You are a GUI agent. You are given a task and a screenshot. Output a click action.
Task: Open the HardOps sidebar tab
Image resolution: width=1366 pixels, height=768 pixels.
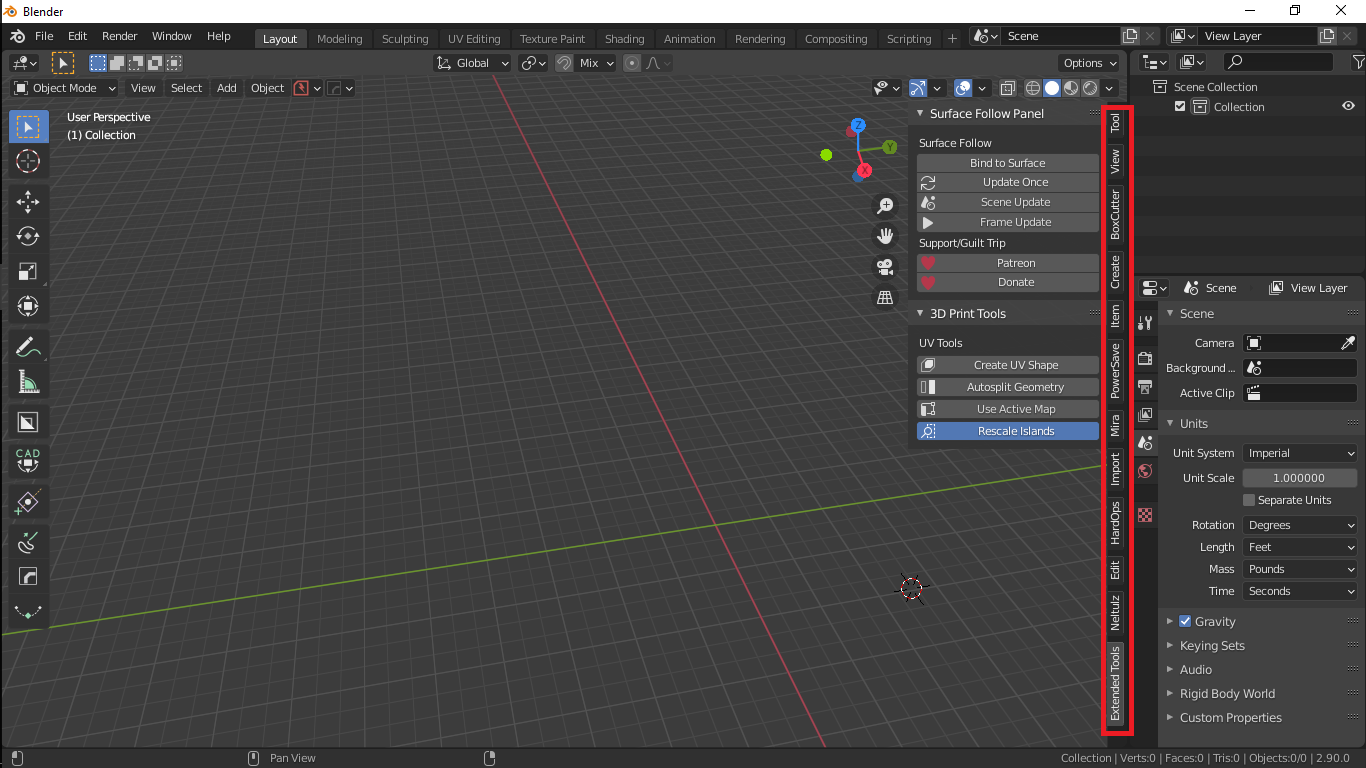pyautogui.click(x=1115, y=523)
